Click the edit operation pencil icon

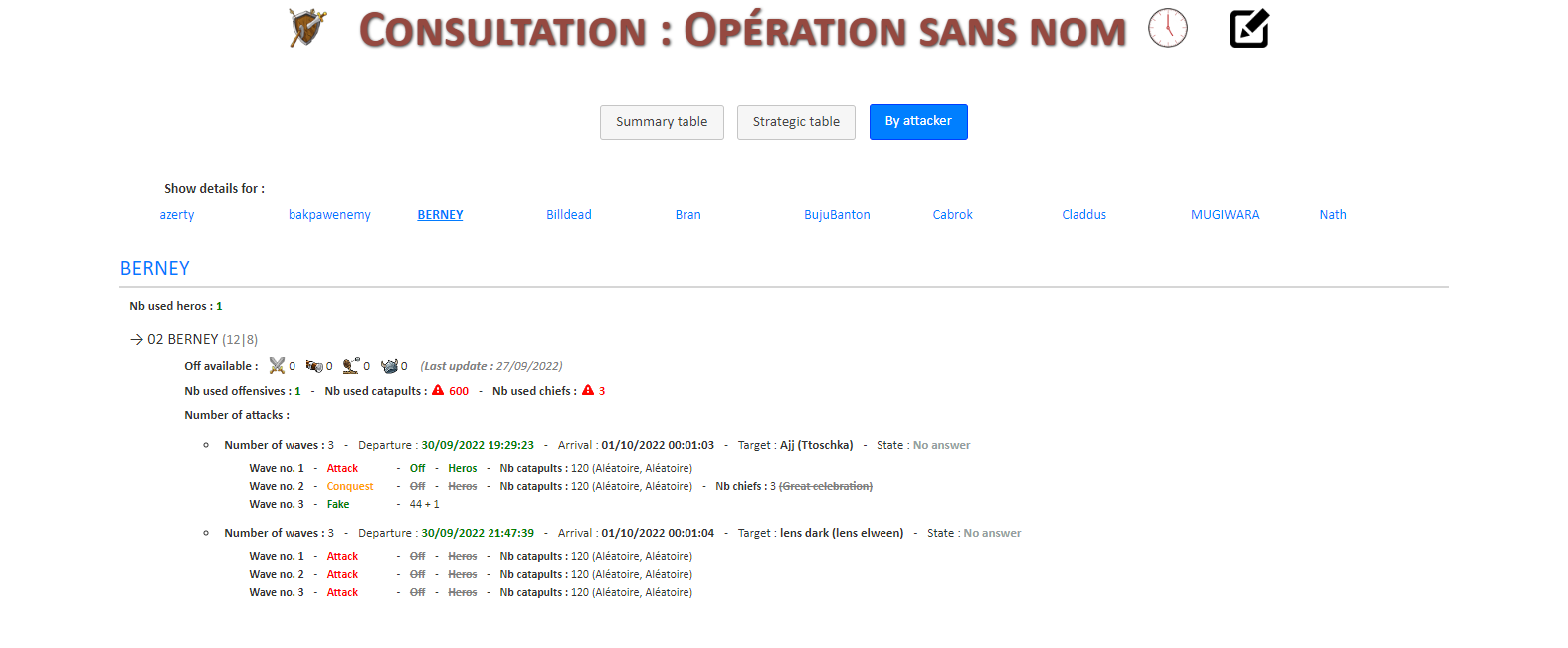tap(1249, 28)
